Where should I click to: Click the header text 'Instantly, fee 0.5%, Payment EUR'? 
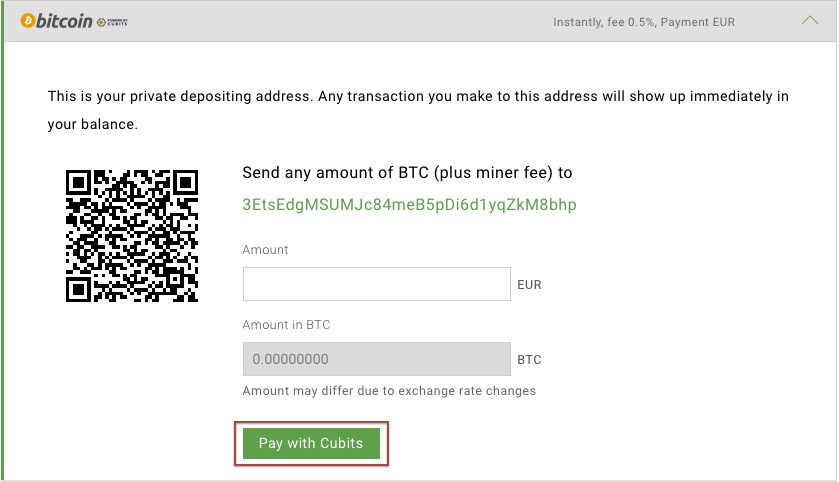644,22
